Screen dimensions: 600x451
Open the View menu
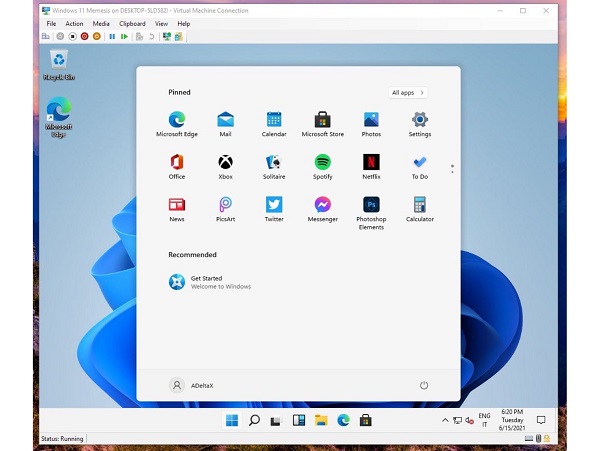[161, 24]
